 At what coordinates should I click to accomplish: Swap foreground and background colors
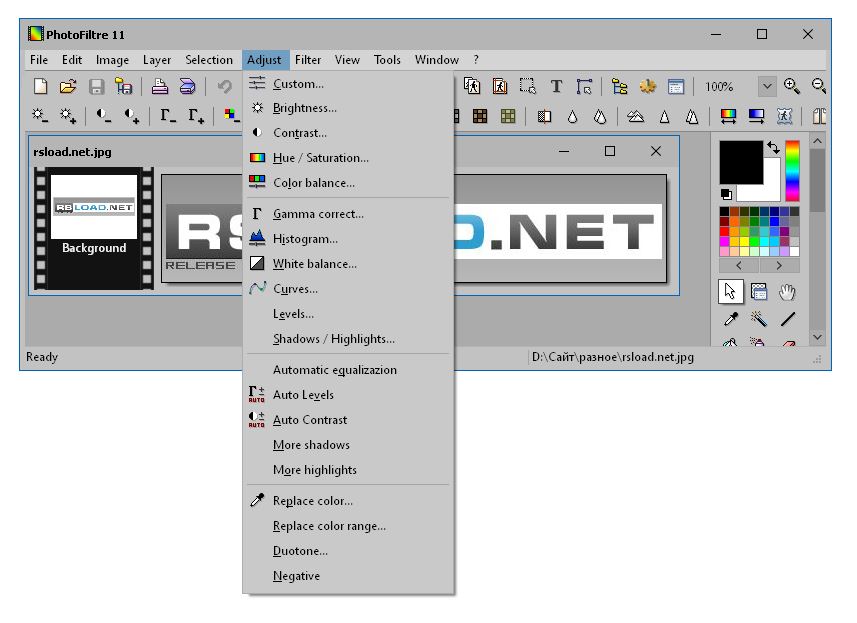772,148
